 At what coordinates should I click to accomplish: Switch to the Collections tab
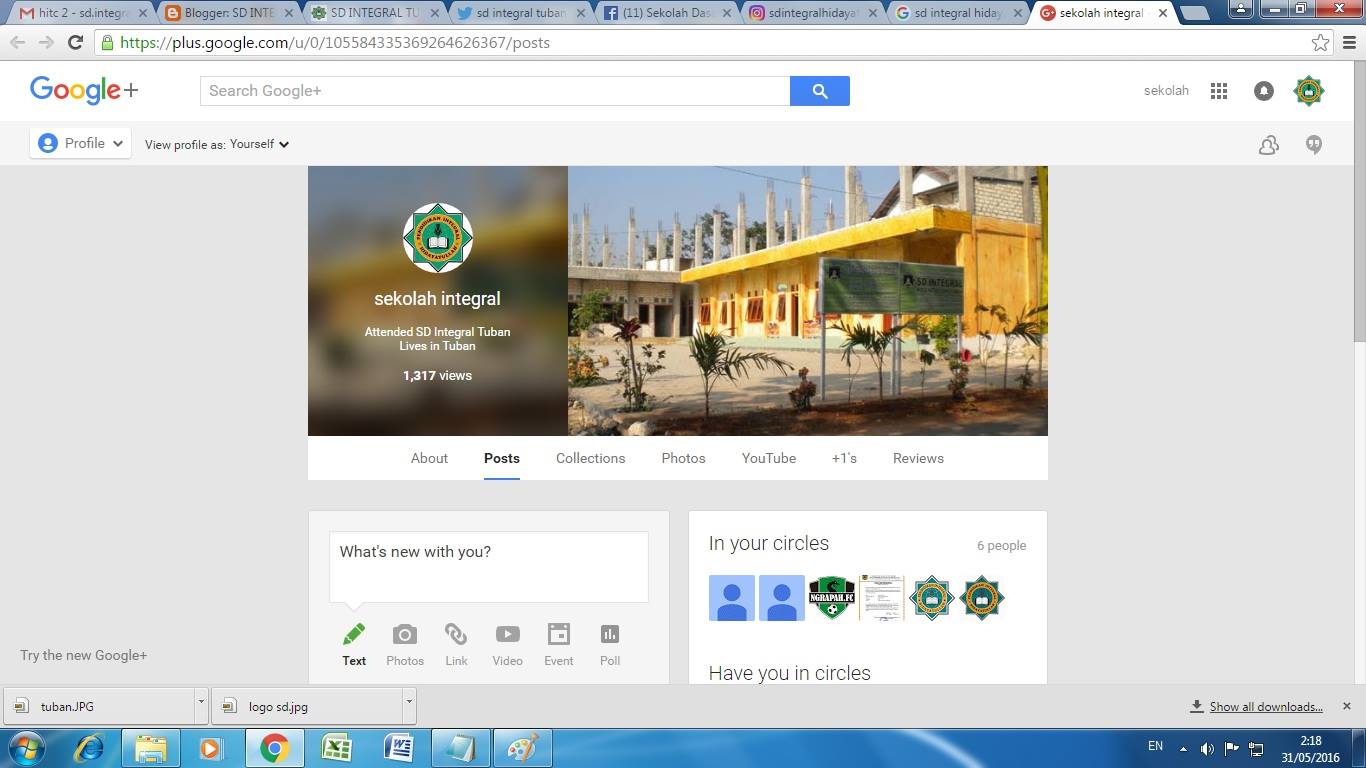coord(590,458)
